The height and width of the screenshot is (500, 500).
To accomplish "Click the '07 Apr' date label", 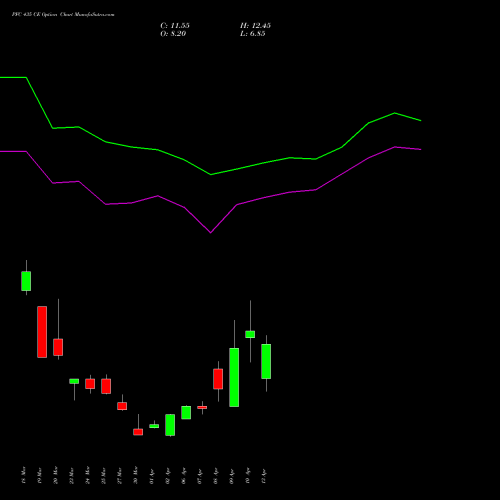I will pyautogui.click(x=200, y=476).
